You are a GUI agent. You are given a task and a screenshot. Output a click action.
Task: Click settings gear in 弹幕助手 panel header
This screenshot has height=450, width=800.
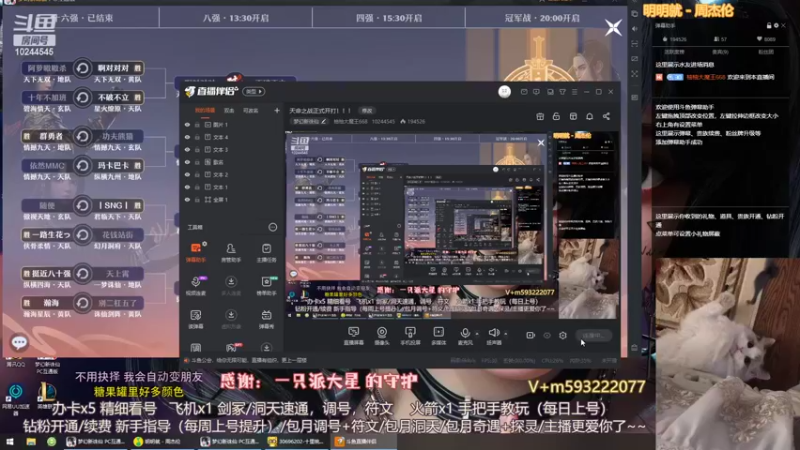(x=776, y=26)
